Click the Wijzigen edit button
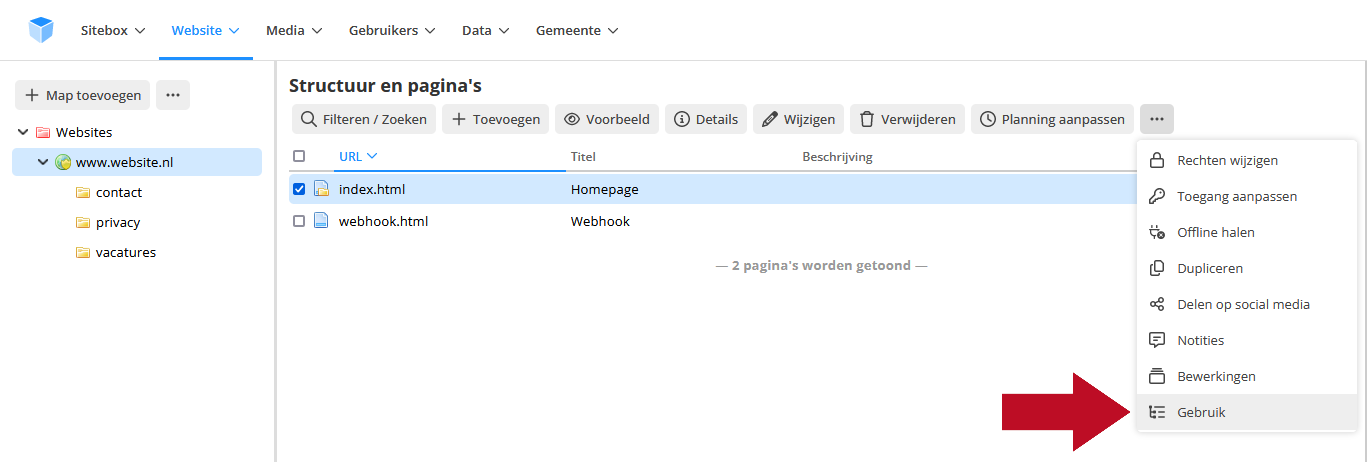1367x462 pixels. coord(798,119)
